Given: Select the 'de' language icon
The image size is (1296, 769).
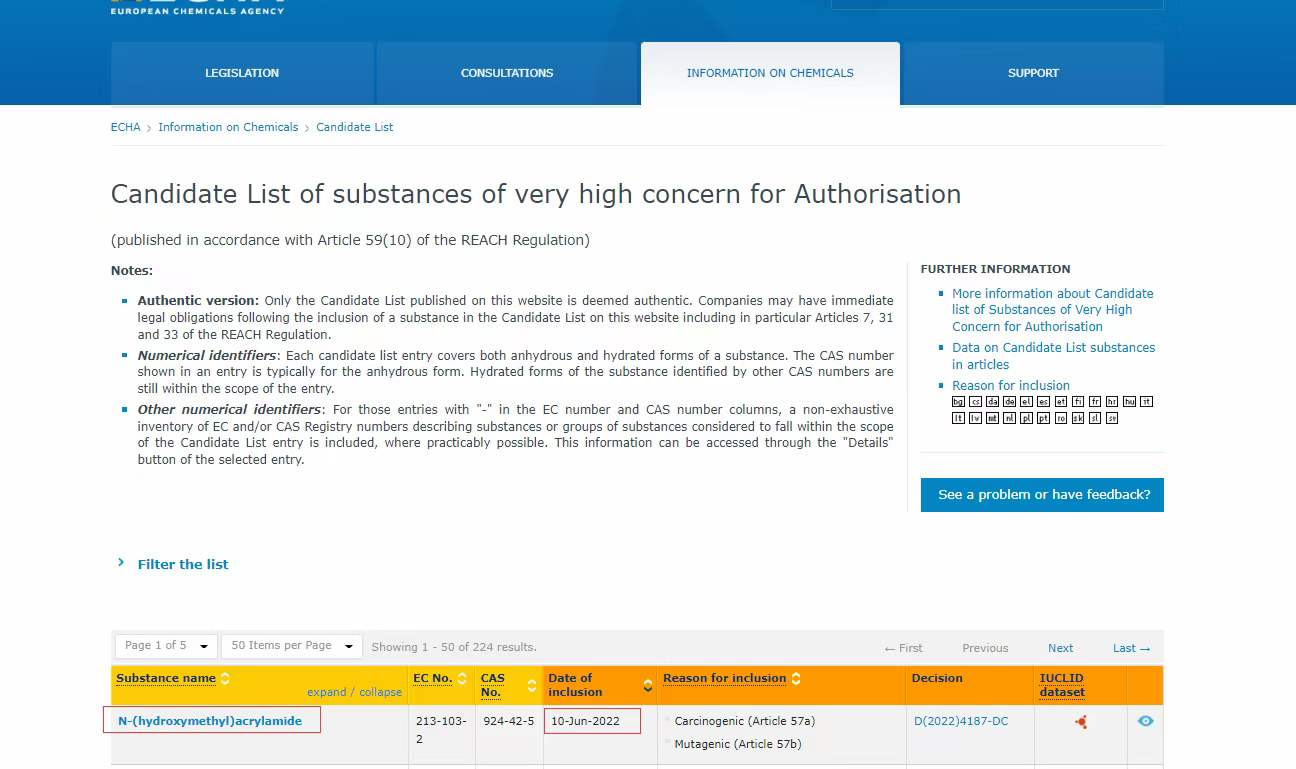Looking at the screenshot, I should click(x=1010, y=402).
